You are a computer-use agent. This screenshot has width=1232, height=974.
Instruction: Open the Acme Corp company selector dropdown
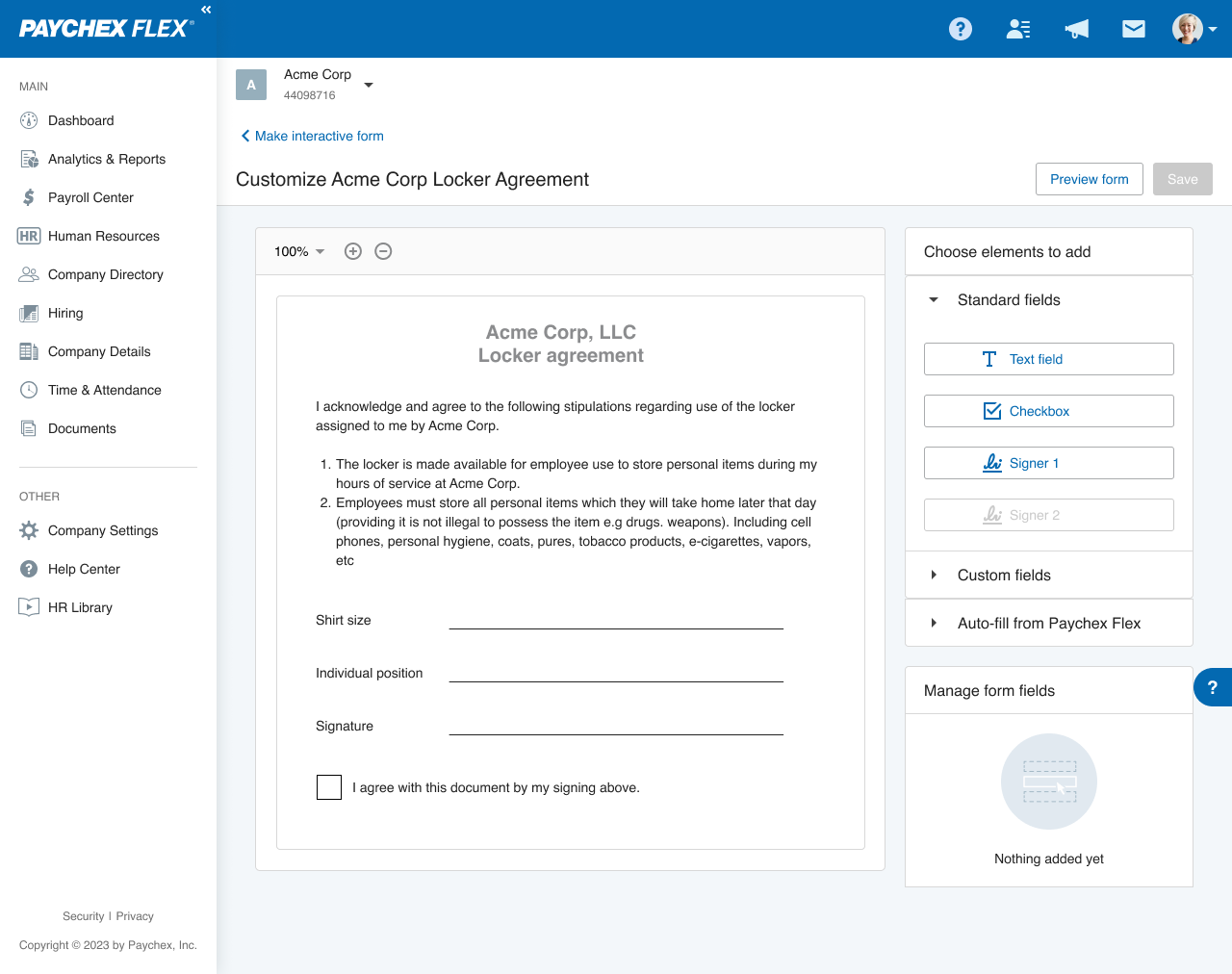point(368,85)
